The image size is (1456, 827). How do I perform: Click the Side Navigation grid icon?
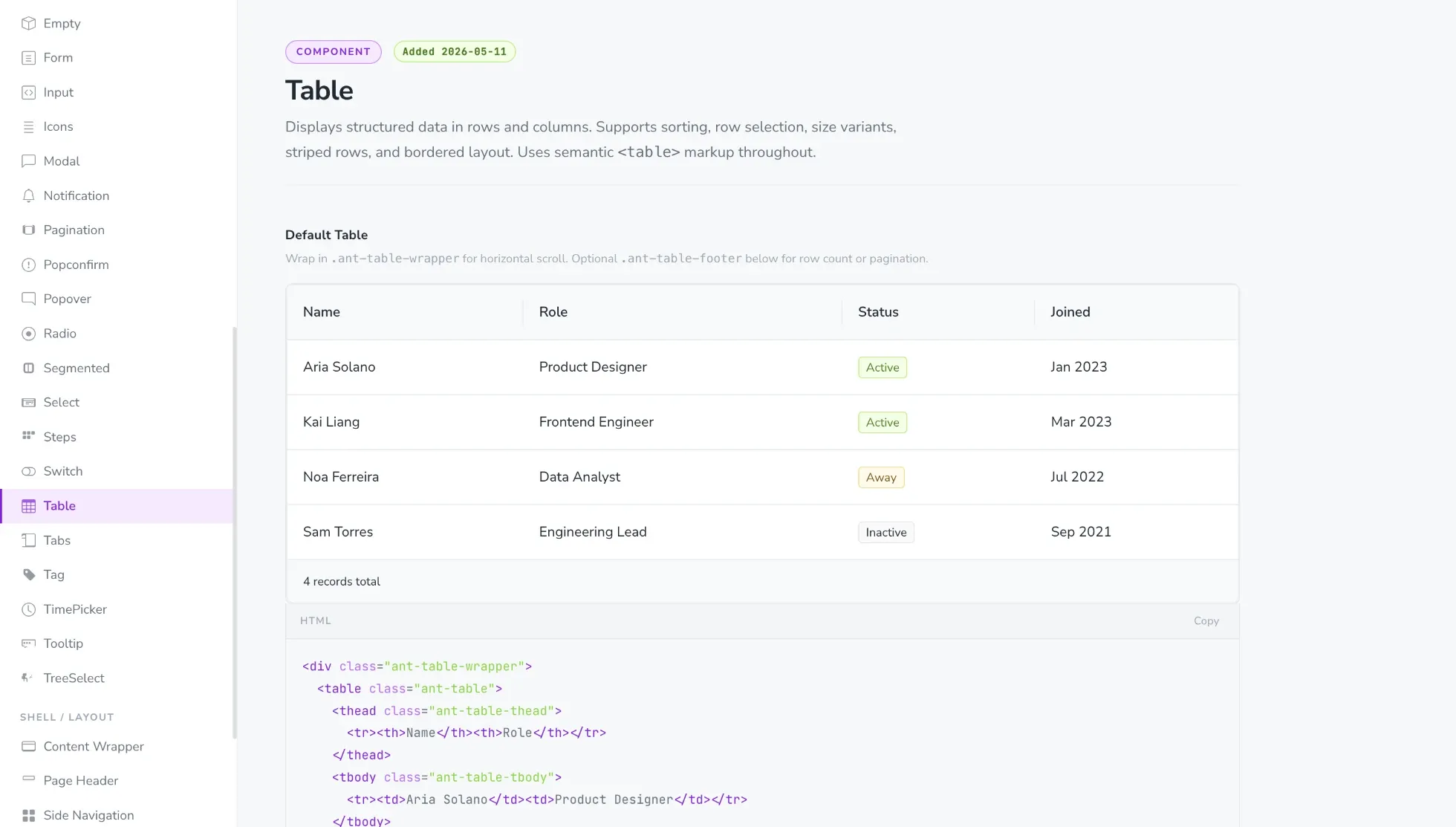click(28, 815)
